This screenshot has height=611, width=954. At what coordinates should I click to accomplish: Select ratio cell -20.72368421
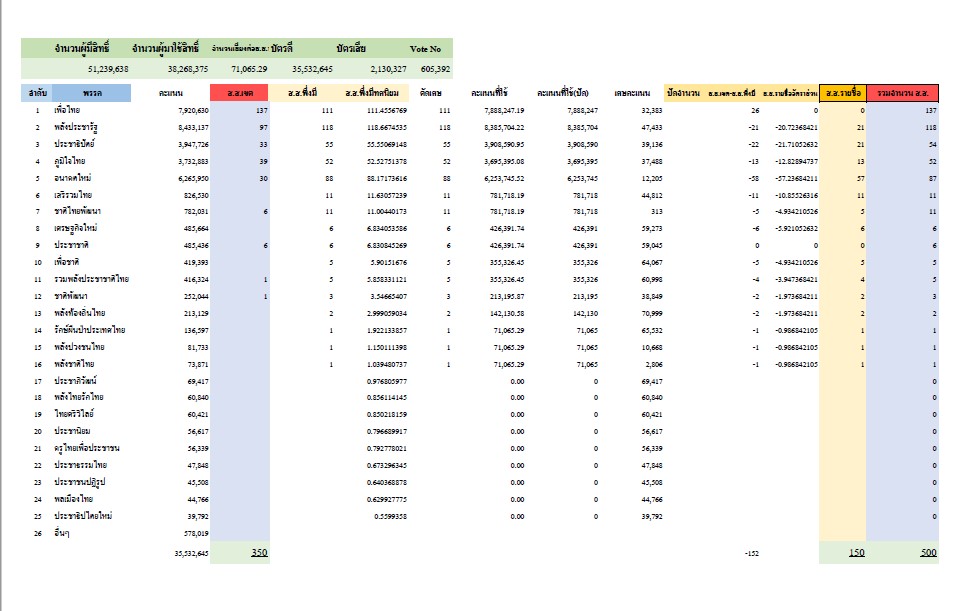(796, 127)
